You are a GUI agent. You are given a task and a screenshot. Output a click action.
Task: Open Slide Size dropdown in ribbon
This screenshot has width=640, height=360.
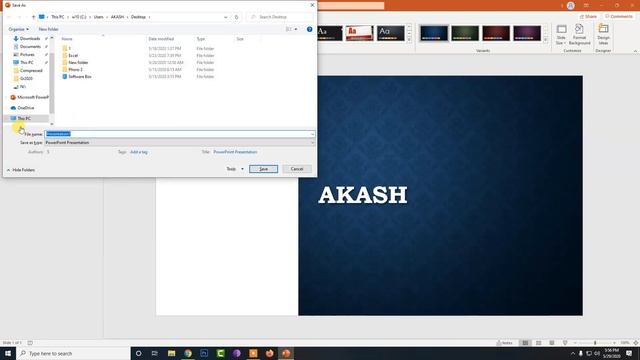(561, 35)
